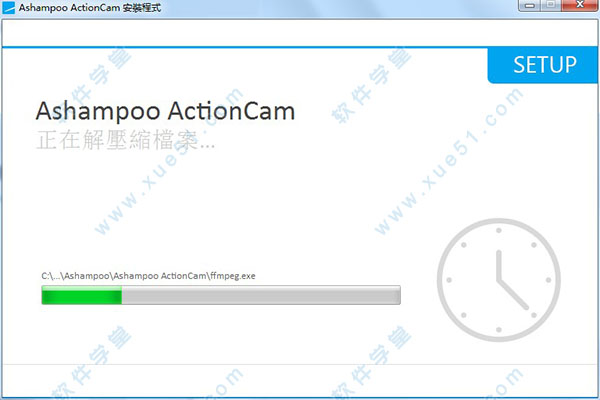
Task: Click the blue SETUP banner
Action: pos(543,65)
